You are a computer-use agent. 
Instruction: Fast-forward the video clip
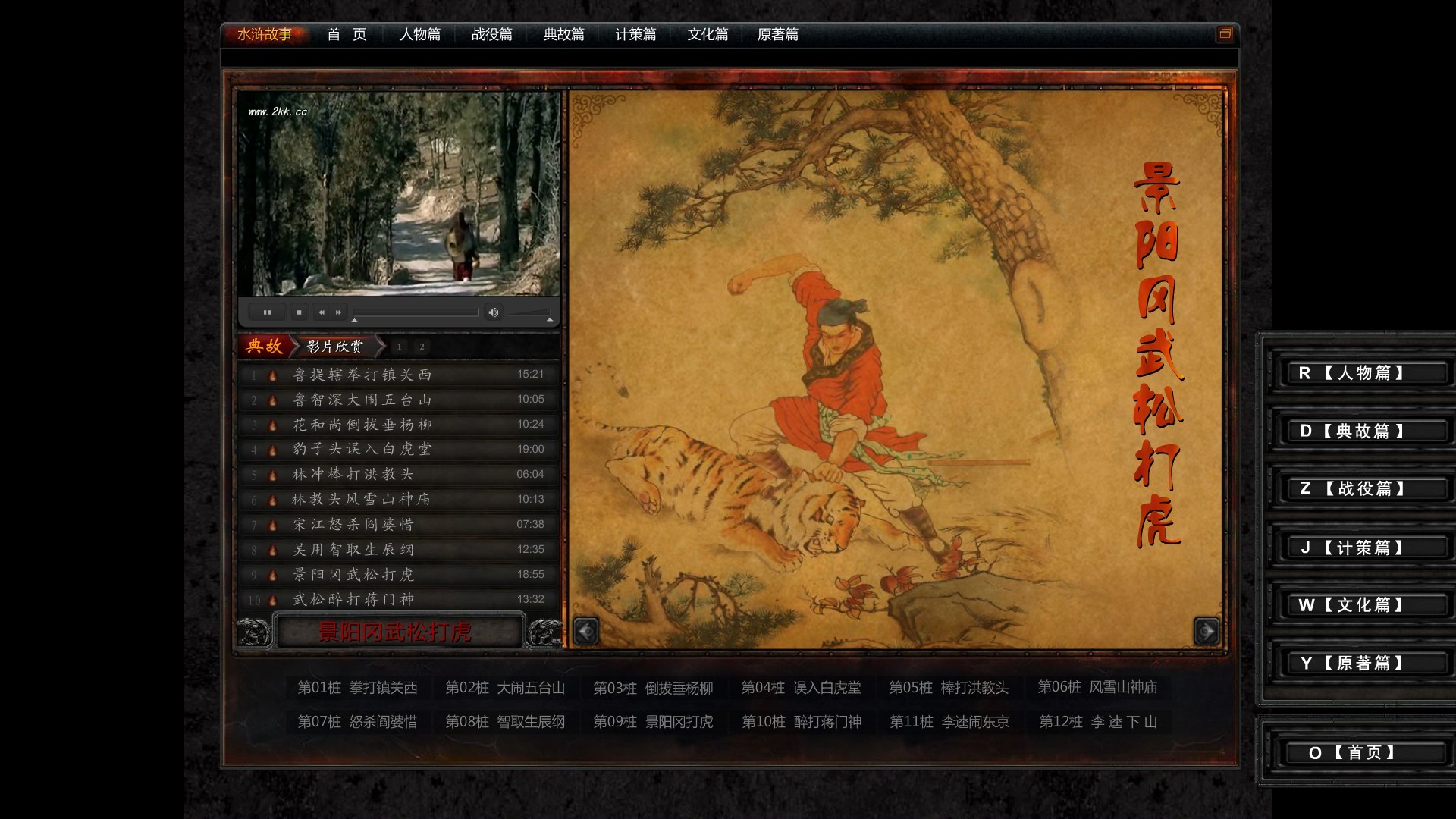coord(338,312)
